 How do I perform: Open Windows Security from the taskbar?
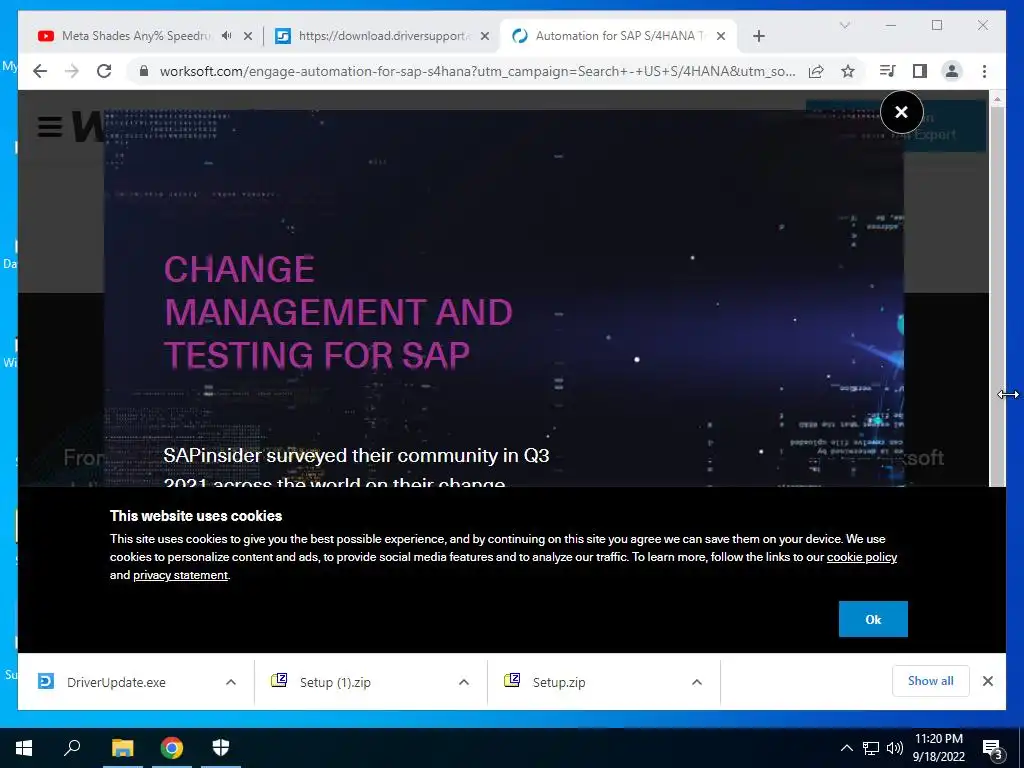point(221,748)
